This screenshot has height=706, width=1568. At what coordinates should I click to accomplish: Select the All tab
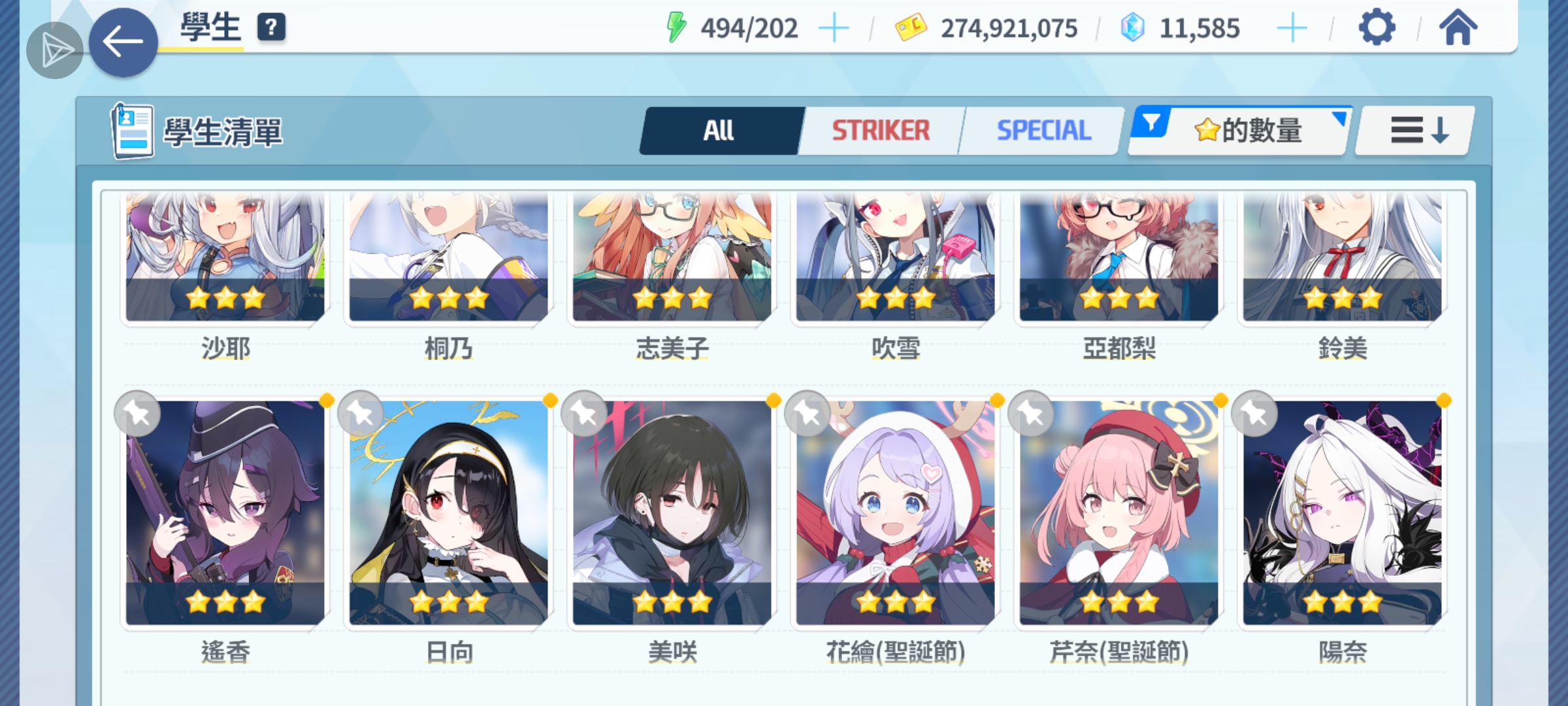pos(719,131)
